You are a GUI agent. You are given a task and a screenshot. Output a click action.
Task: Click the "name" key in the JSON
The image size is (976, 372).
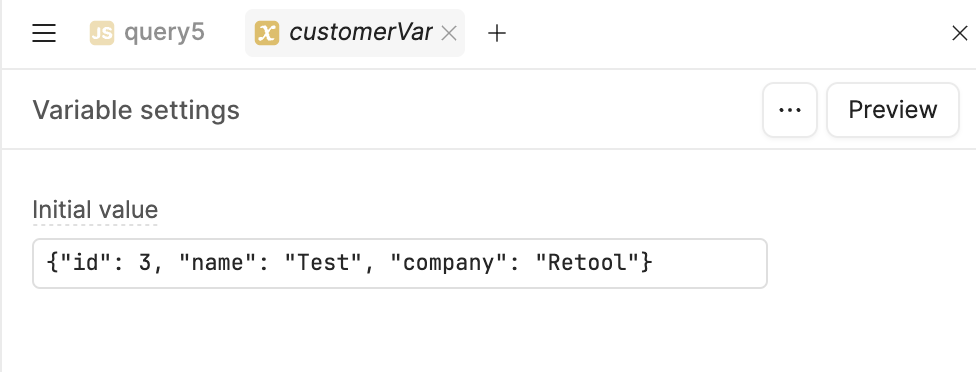216,263
